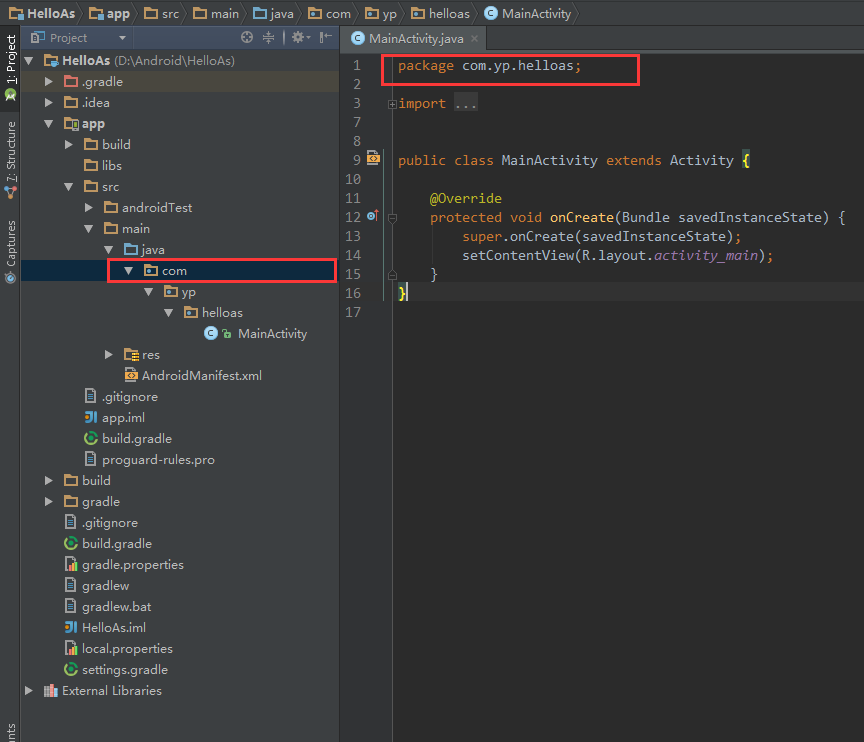Expand External Libraries node

pos(29,690)
